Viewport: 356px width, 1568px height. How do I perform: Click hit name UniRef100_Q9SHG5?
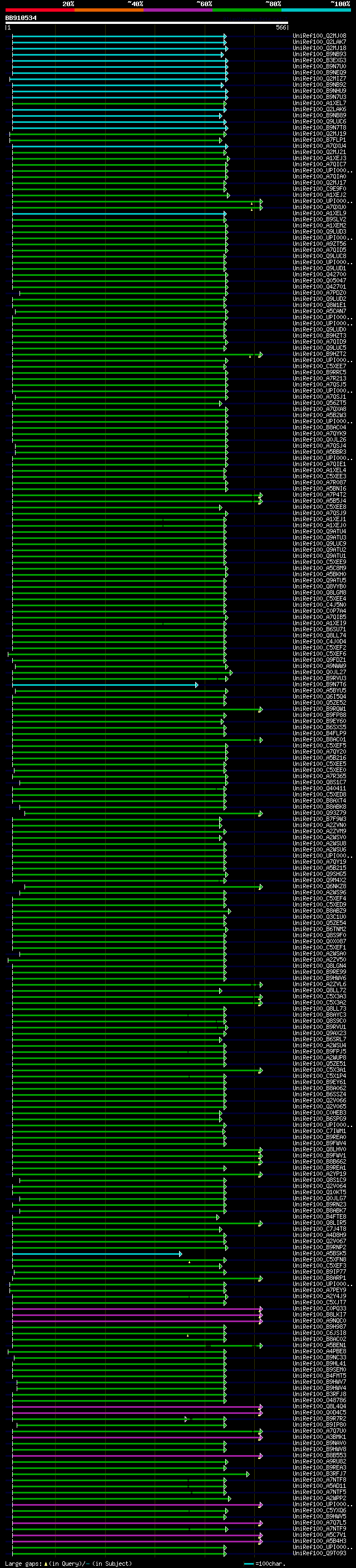click(319, 874)
